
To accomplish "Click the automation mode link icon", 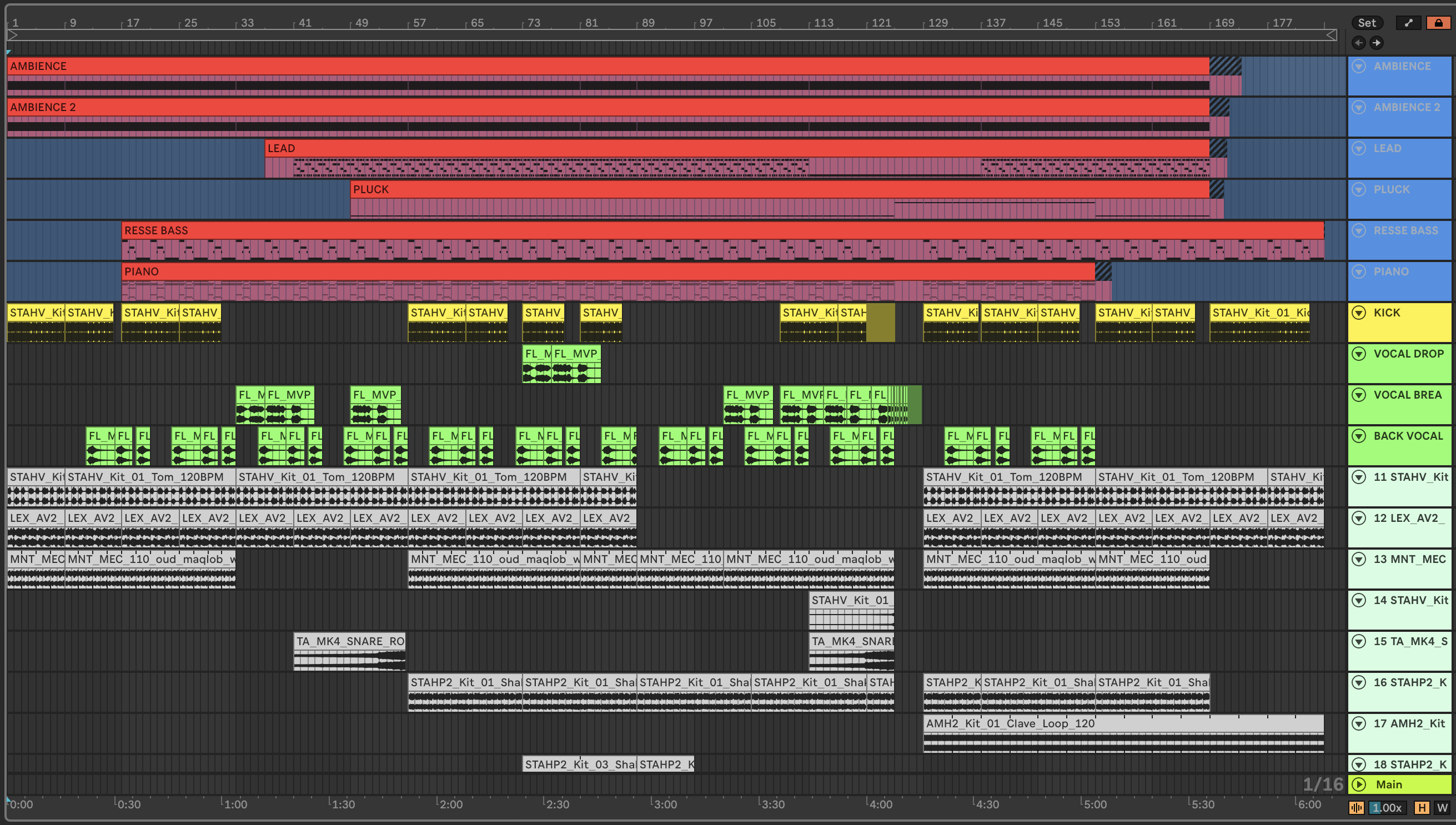I will pos(1408,23).
